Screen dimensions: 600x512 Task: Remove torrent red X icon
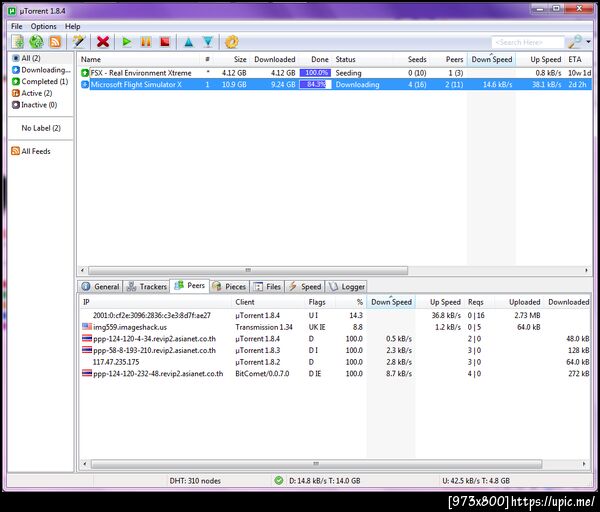click(x=103, y=42)
